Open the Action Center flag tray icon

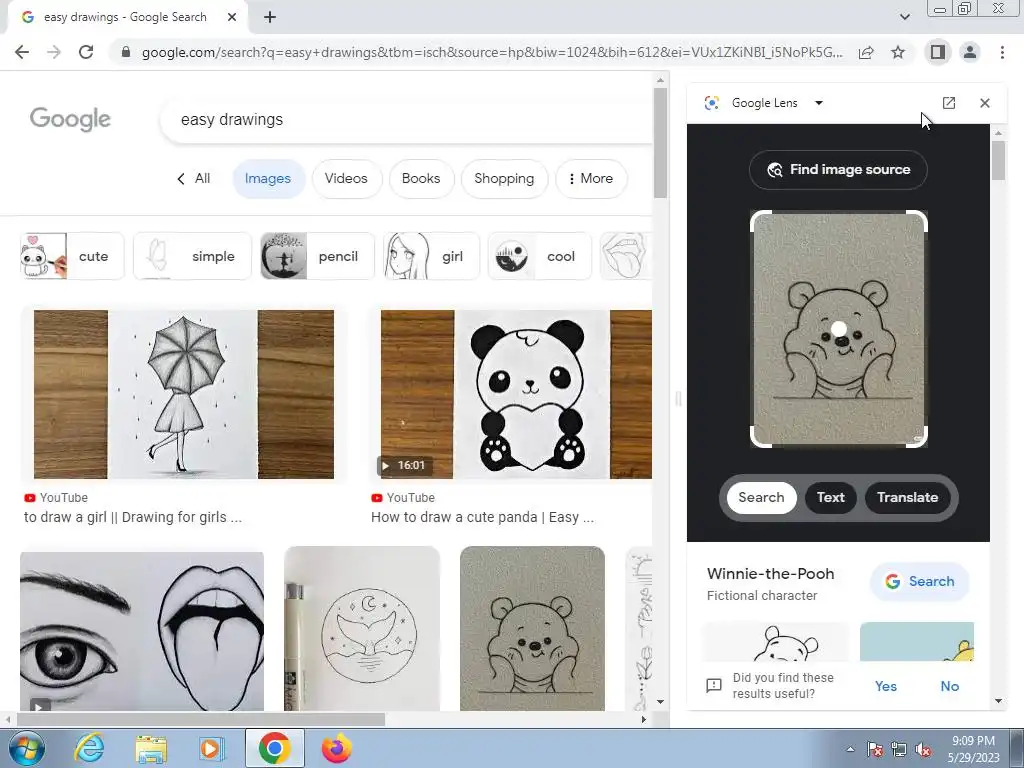(x=874, y=750)
